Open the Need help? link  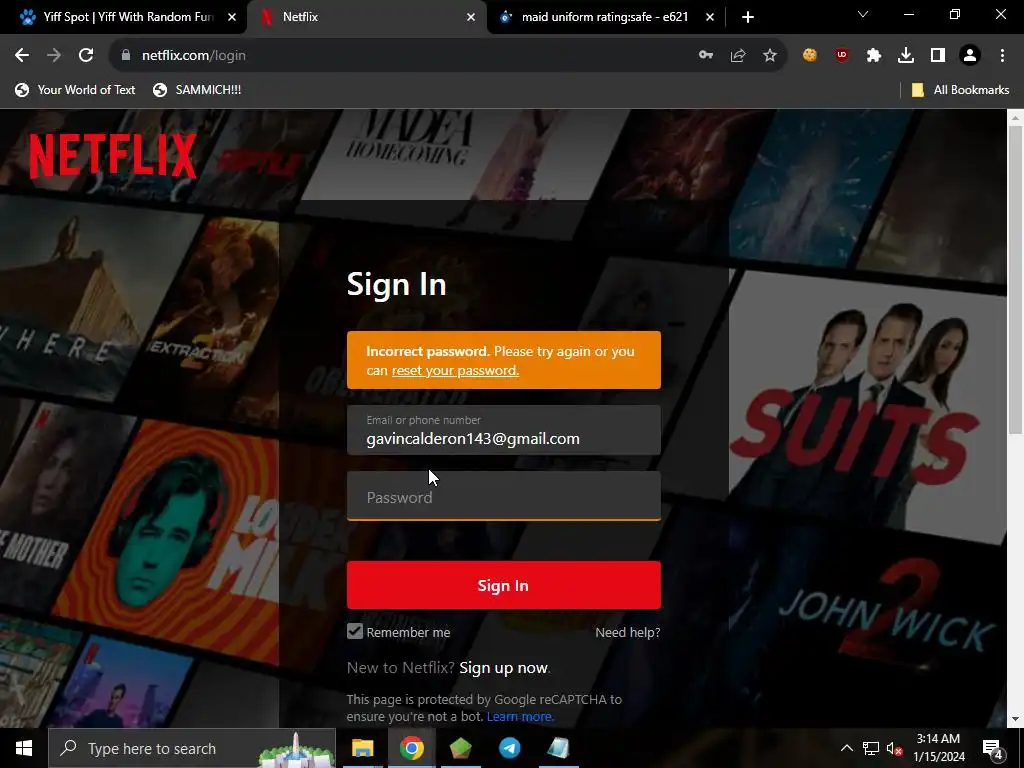[628, 632]
